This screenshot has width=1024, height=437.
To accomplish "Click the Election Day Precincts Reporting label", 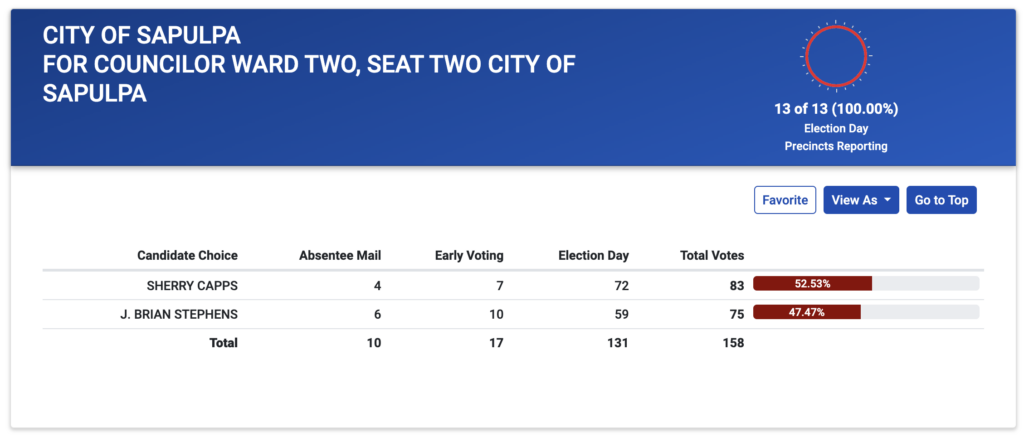I will click(x=836, y=138).
